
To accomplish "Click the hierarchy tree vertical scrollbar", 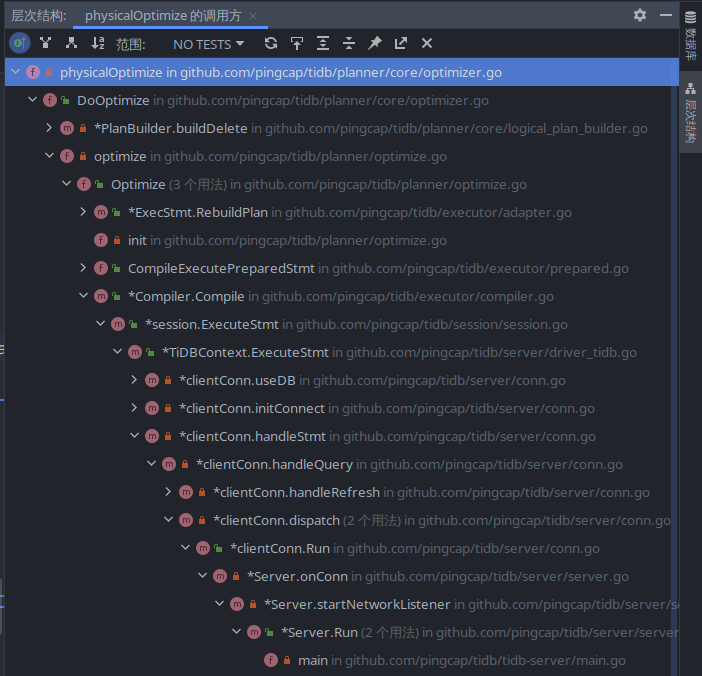I will [x=674, y=381].
